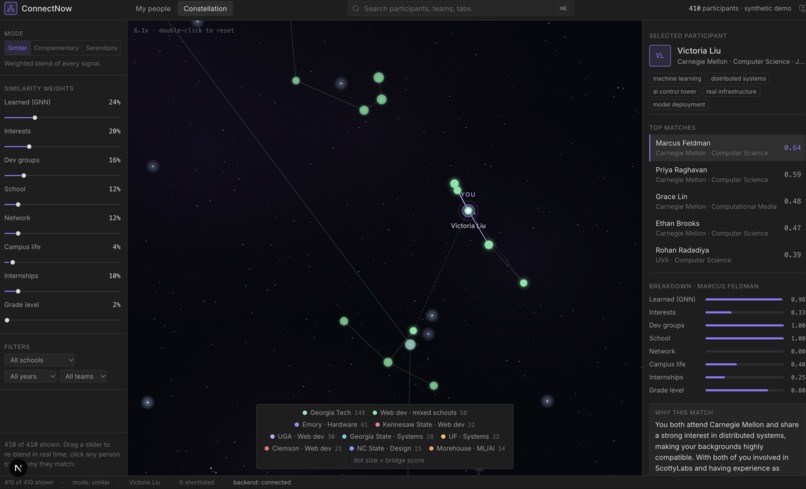Image resolution: width=806 pixels, height=489 pixels.
Task: Click the UF · Systems legend entry
Action: pos(470,437)
